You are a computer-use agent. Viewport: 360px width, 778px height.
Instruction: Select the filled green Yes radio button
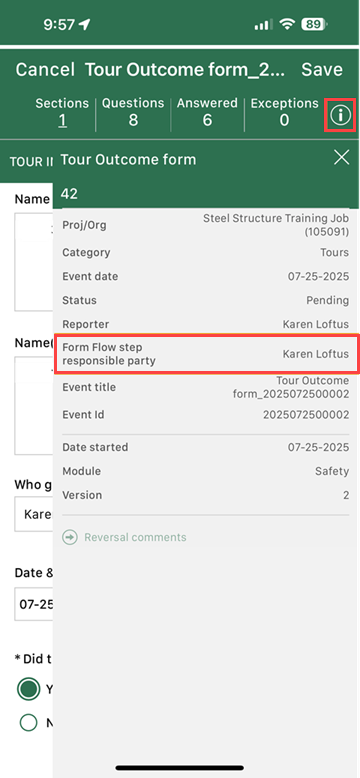pyautogui.click(x=28, y=688)
